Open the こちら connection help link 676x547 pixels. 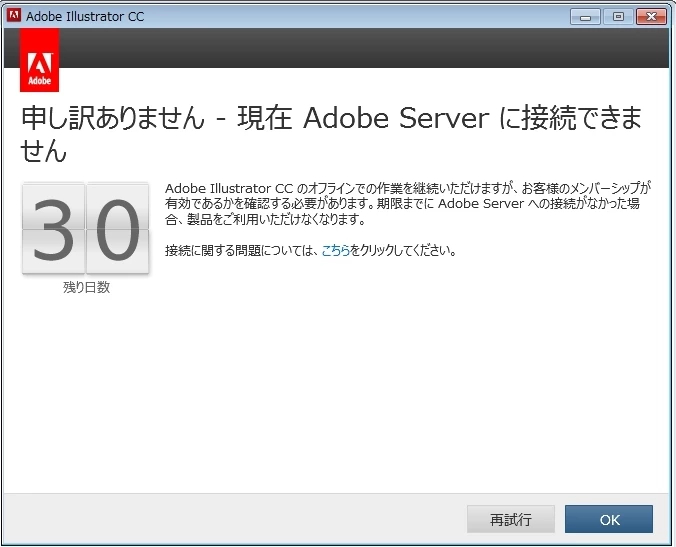pos(336,250)
